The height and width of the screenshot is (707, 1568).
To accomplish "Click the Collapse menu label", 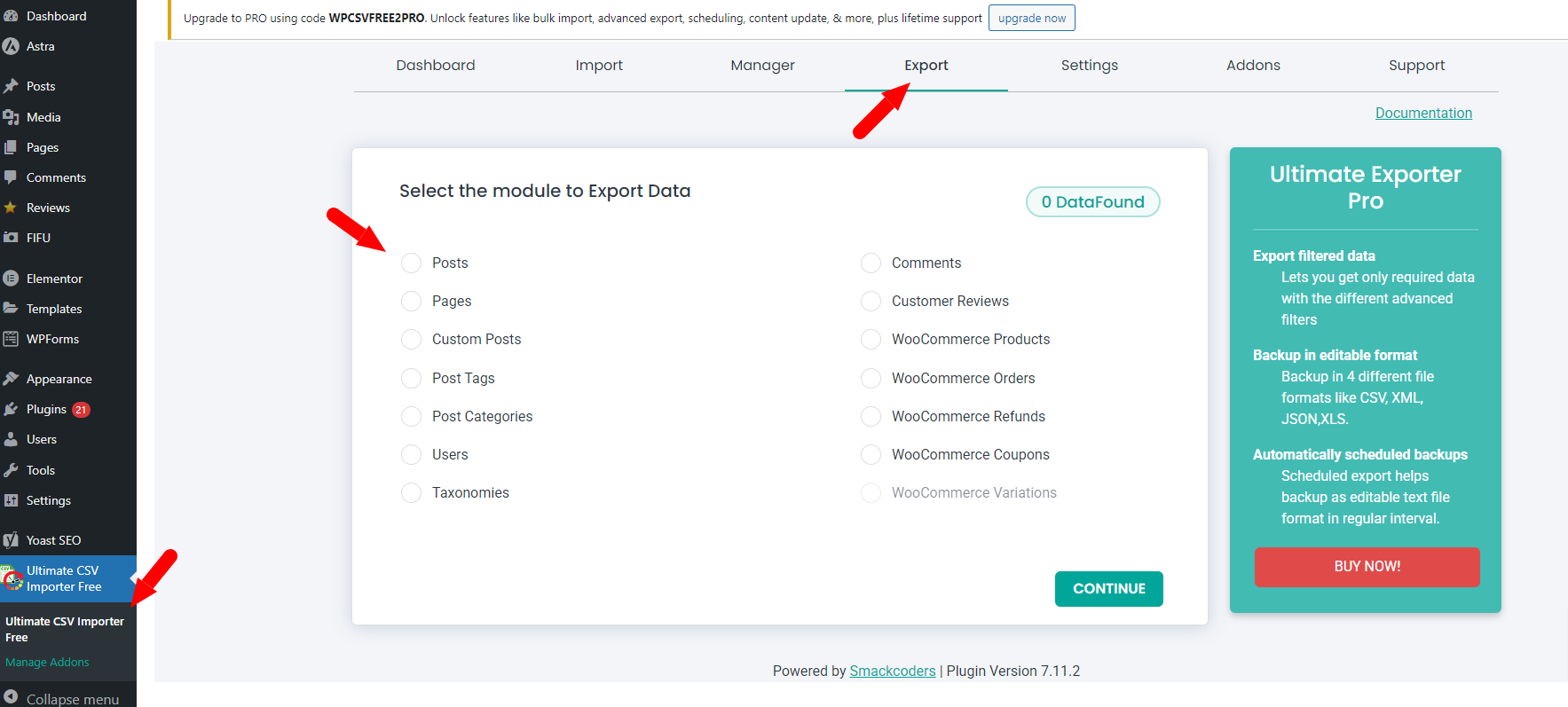I will point(73,699).
